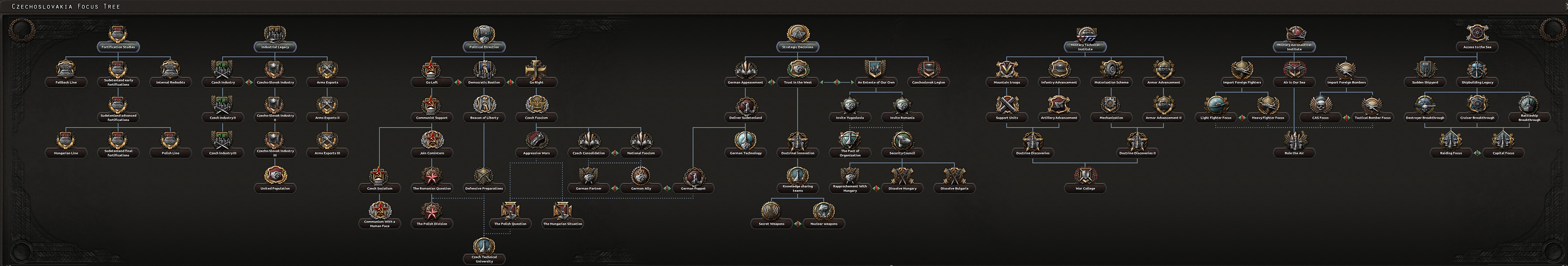Choose the Sudden Shipyard focus icon
1568x266 pixels.
1425,69
